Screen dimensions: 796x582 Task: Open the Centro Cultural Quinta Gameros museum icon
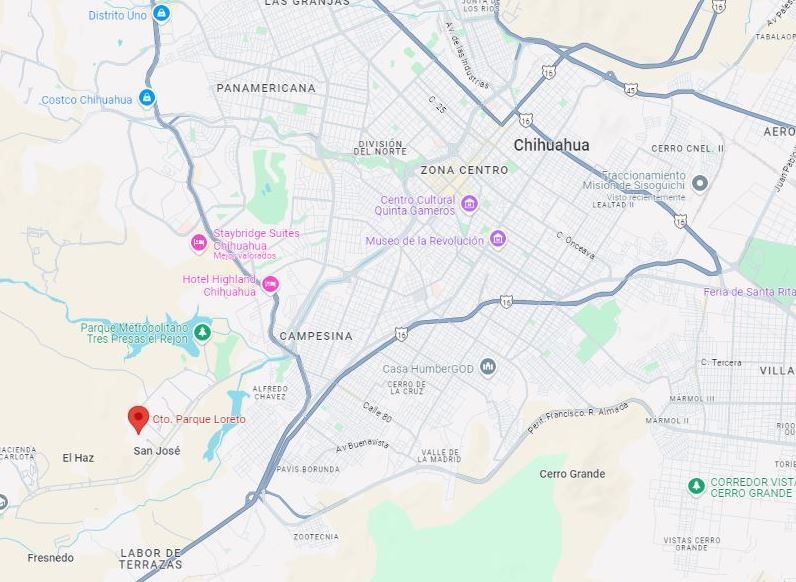coord(469,204)
